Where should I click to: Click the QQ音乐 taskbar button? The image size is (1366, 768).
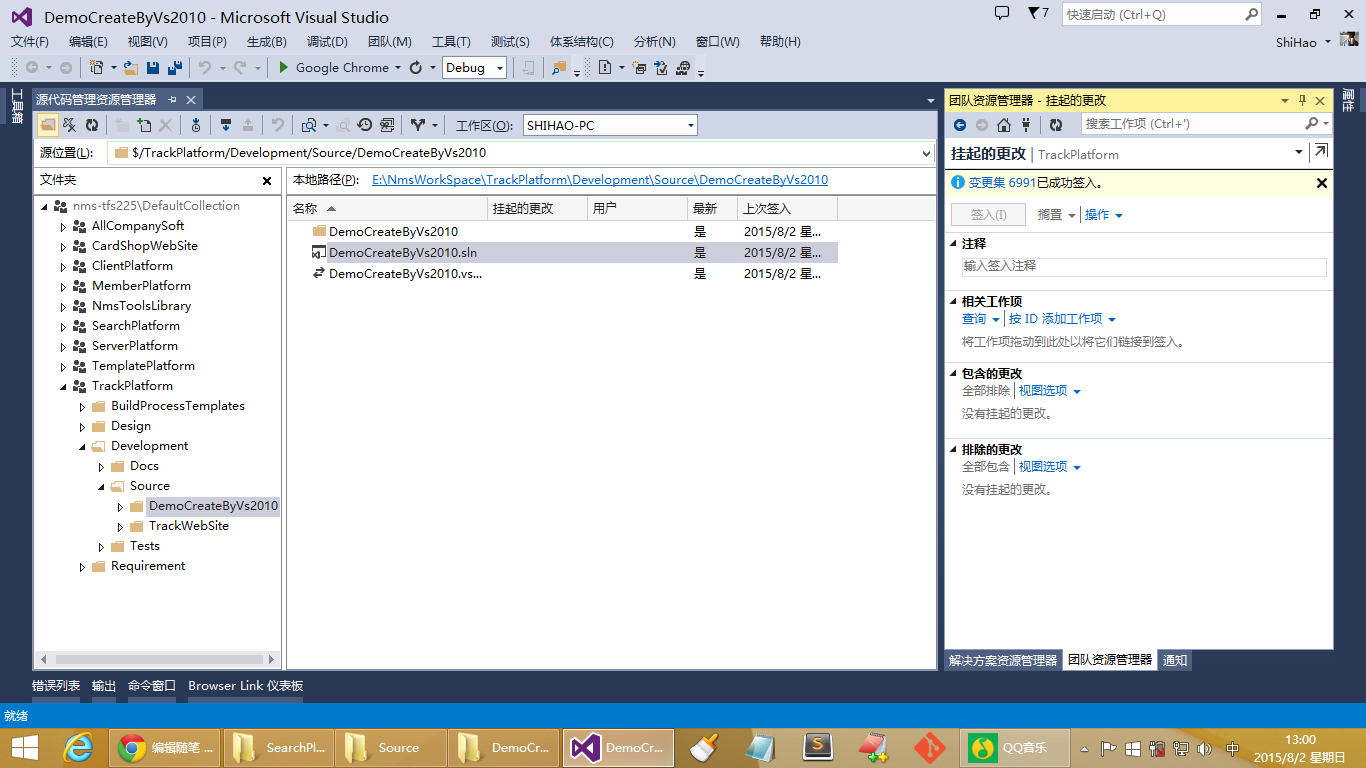pos(1014,747)
